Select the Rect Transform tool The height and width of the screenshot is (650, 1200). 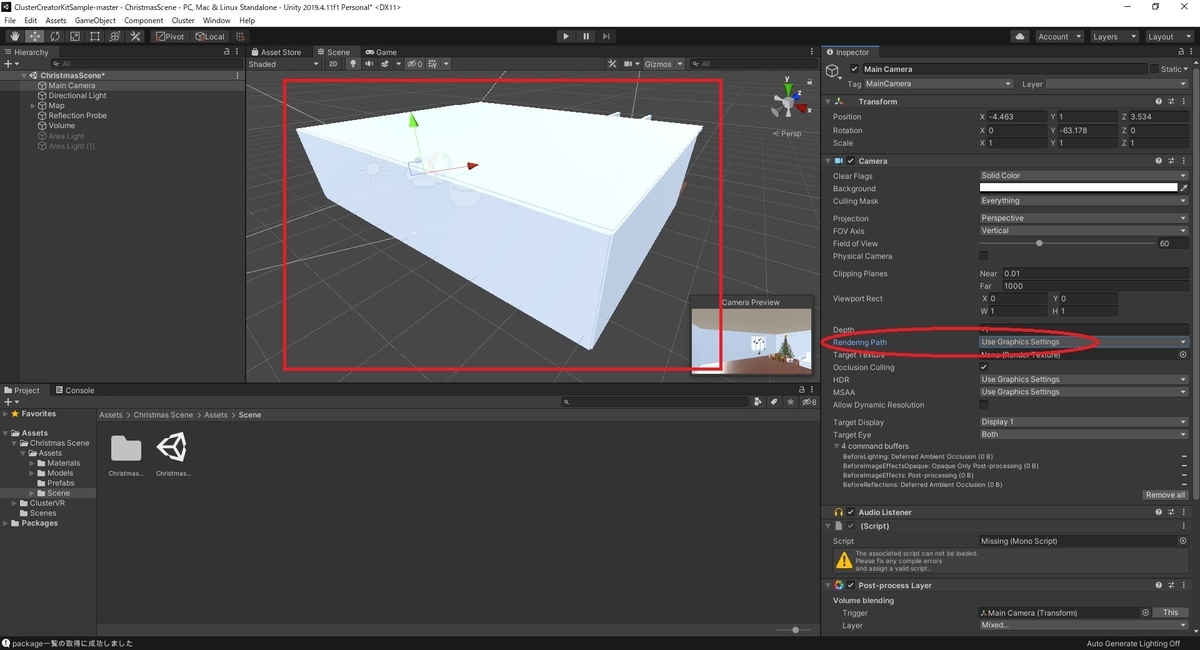click(94, 36)
